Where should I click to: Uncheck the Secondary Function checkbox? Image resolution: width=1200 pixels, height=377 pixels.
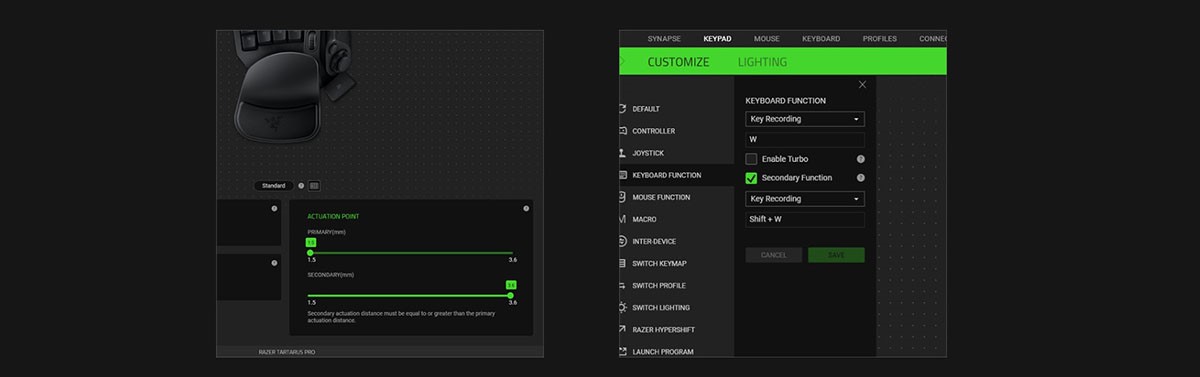[x=752, y=178]
